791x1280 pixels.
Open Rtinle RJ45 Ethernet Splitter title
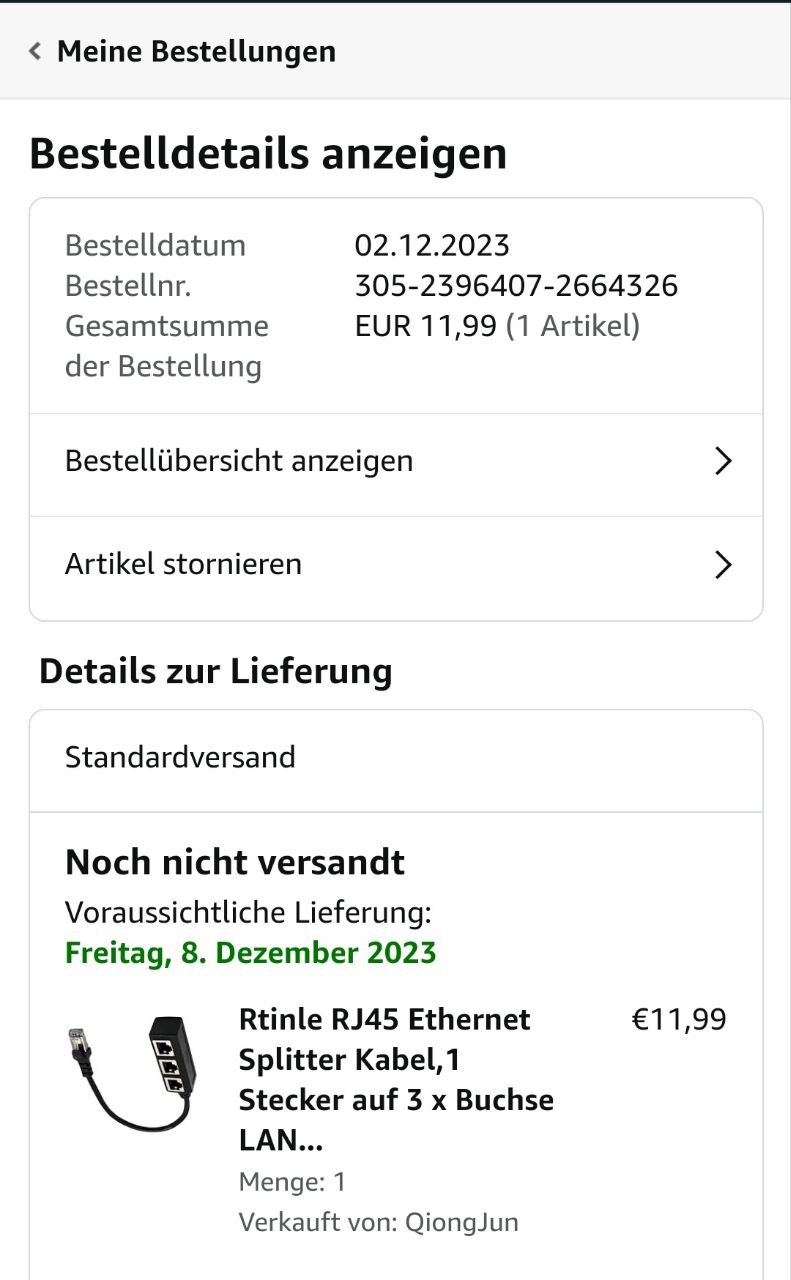pos(396,1079)
